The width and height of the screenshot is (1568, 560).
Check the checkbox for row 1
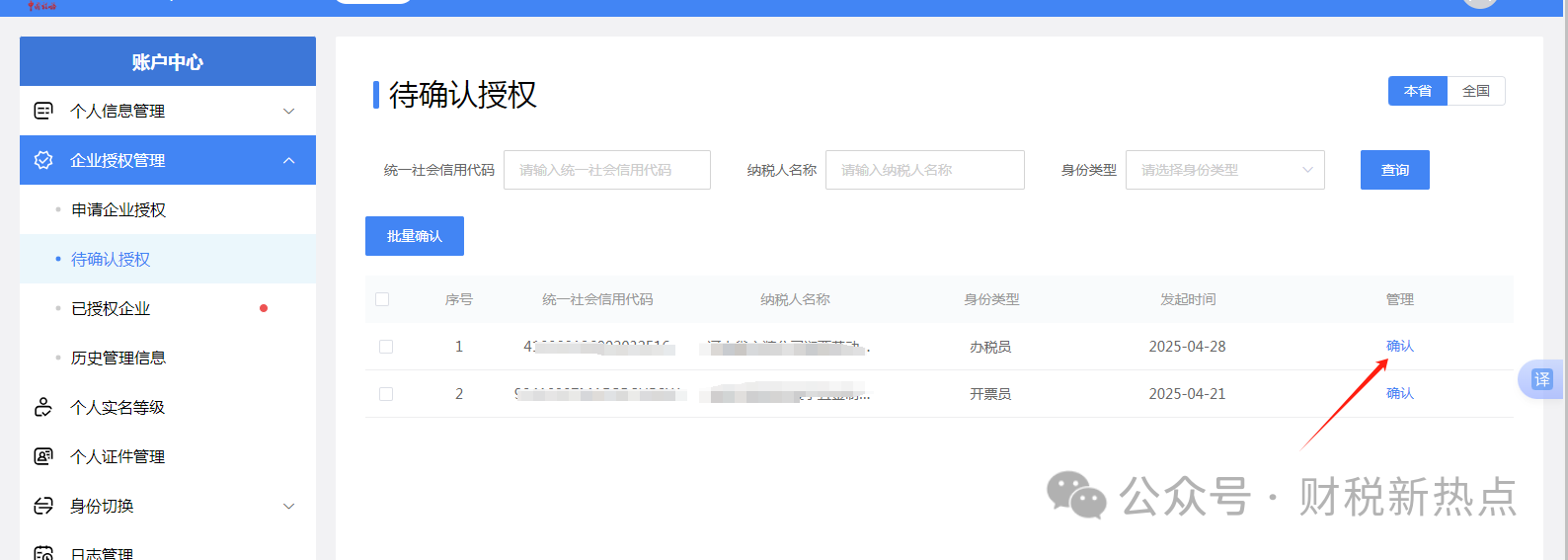coord(386,347)
